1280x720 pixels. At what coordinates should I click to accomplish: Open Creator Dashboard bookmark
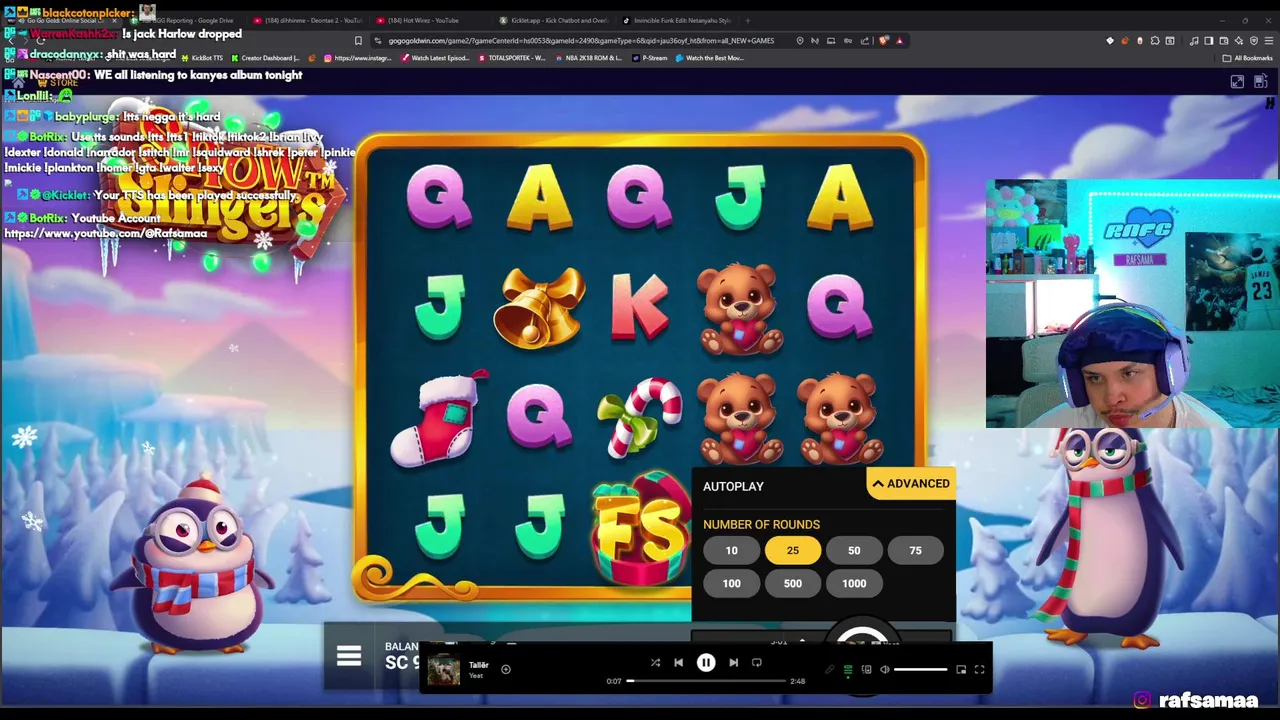click(x=267, y=58)
